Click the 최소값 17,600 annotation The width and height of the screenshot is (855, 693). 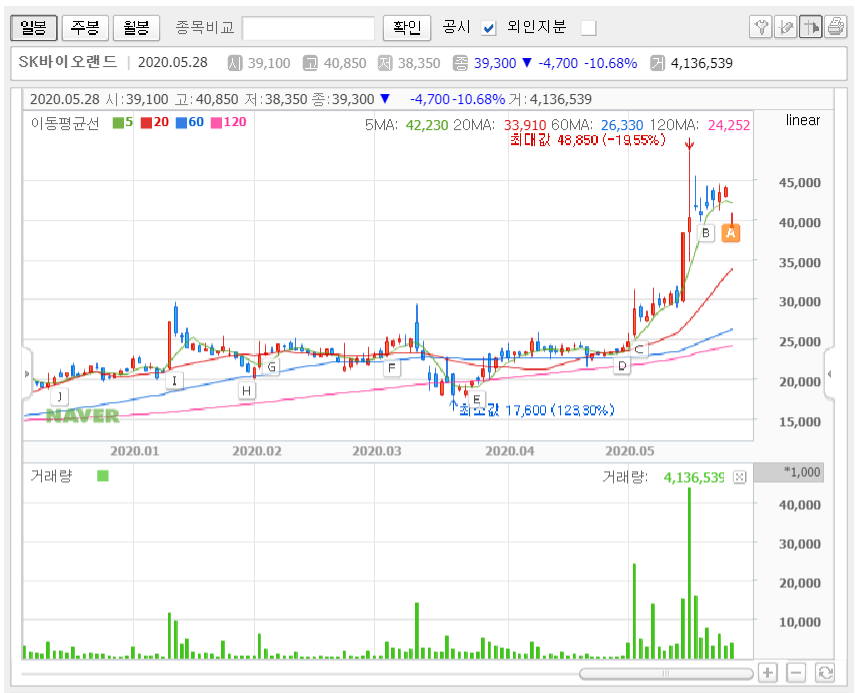(x=537, y=410)
